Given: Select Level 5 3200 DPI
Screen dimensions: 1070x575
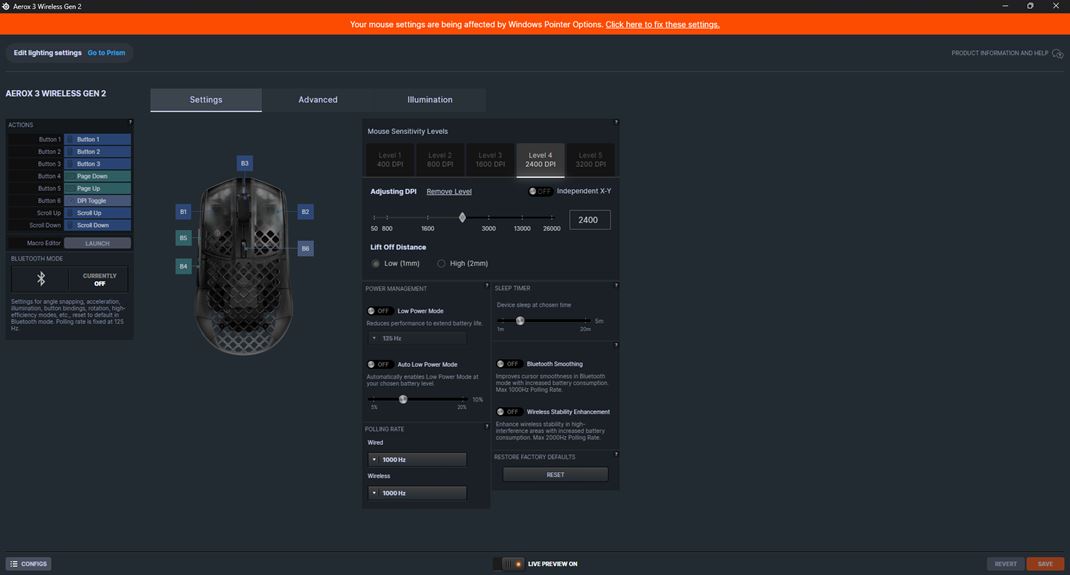Looking at the screenshot, I should pyautogui.click(x=590, y=160).
